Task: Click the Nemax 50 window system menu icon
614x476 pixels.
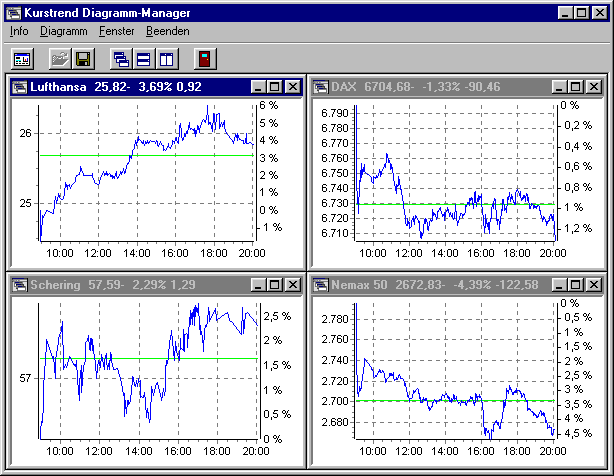Action: pos(320,285)
